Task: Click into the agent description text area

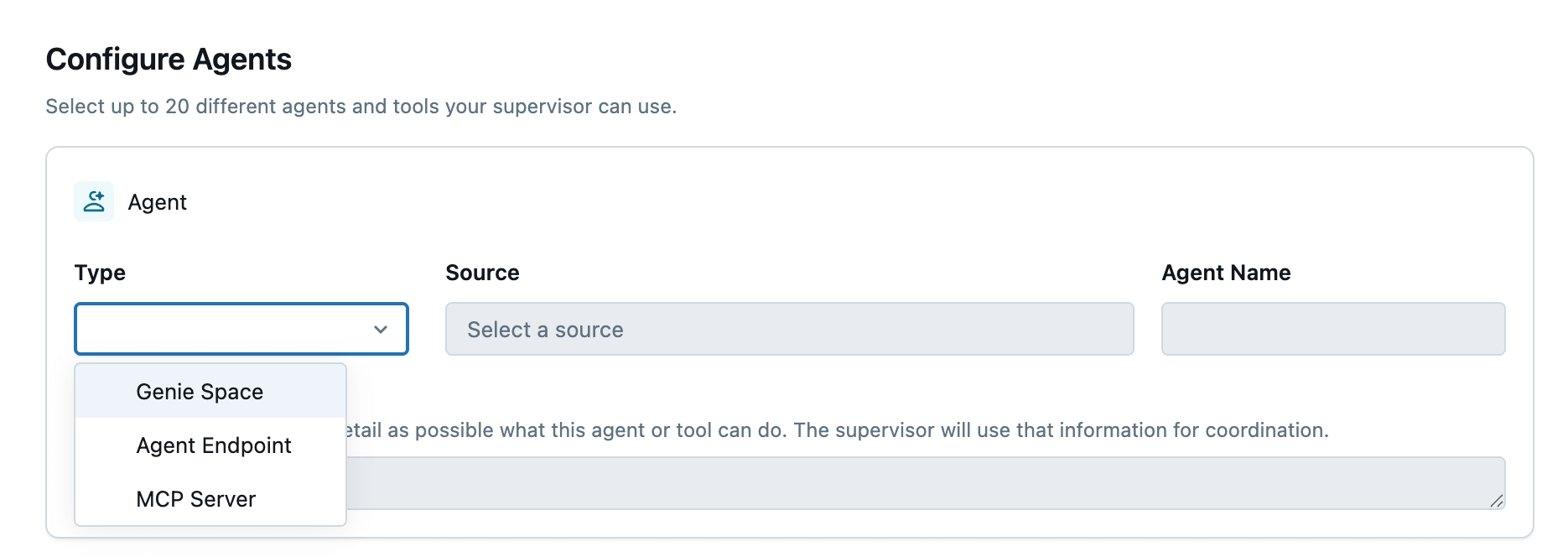Action: point(922,483)
